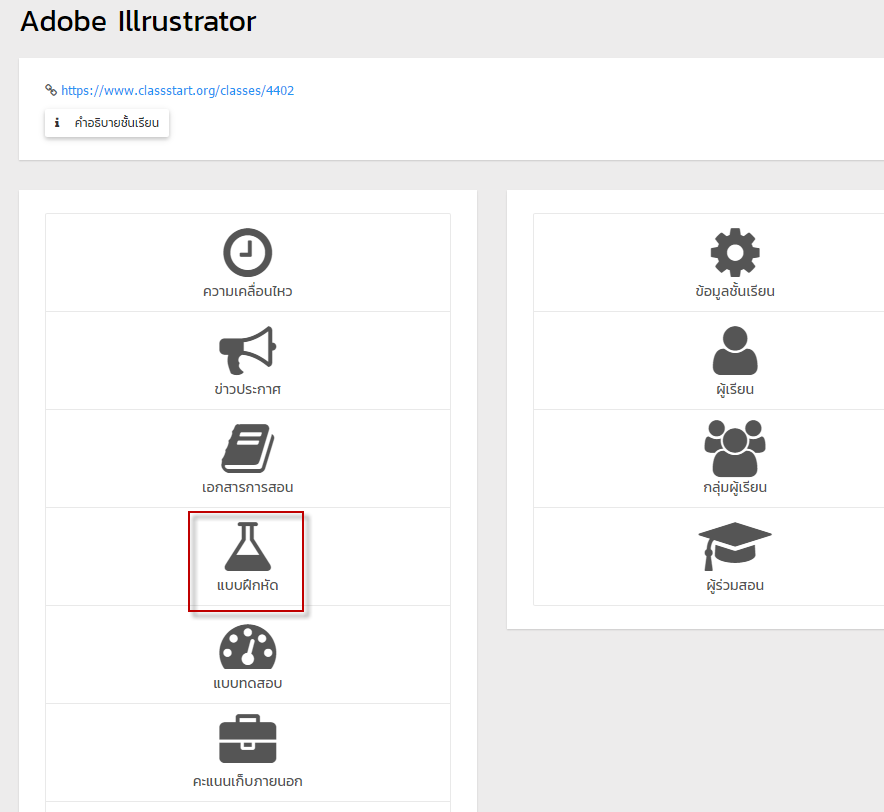Viewport: 884px width, 812px height.
Task: Select the ข้อมูลชั้นเรียน text label
Action: 735,291
